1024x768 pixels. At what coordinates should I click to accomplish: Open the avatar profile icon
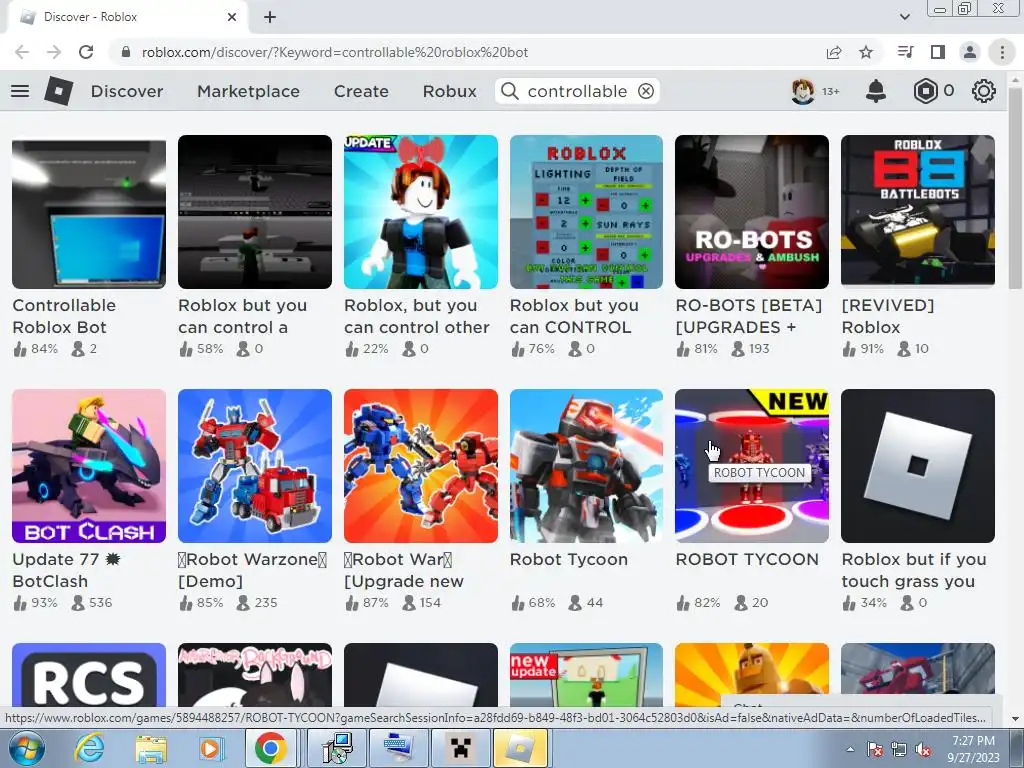tap(803, 91)
